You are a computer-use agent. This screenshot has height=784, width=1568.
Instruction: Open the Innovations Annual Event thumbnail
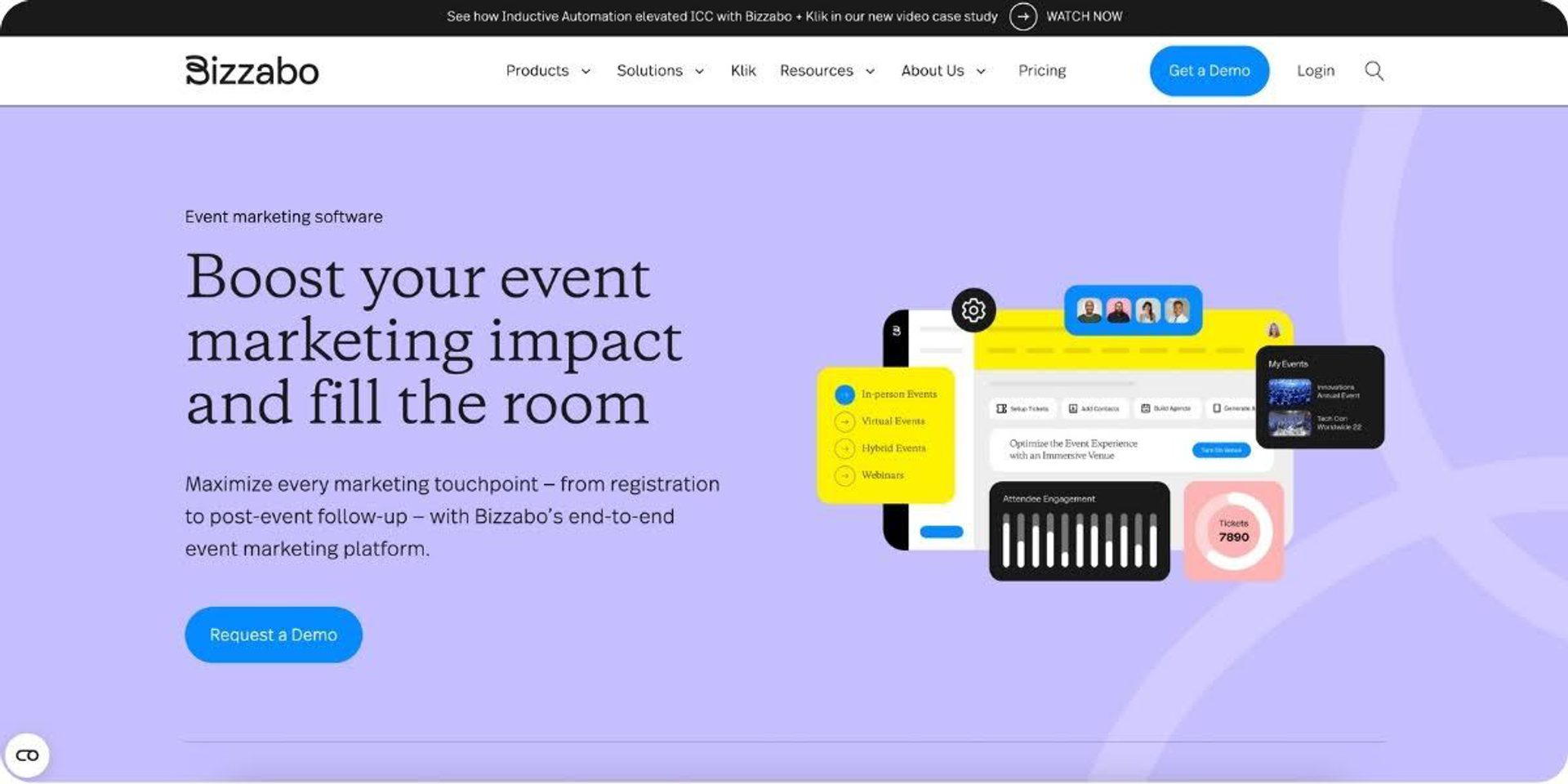1290,392
